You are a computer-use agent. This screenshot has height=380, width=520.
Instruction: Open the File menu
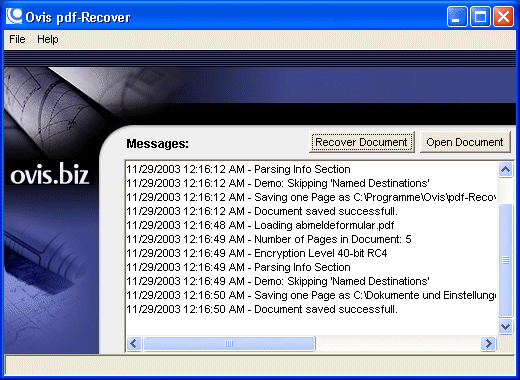tap(17, 39)
